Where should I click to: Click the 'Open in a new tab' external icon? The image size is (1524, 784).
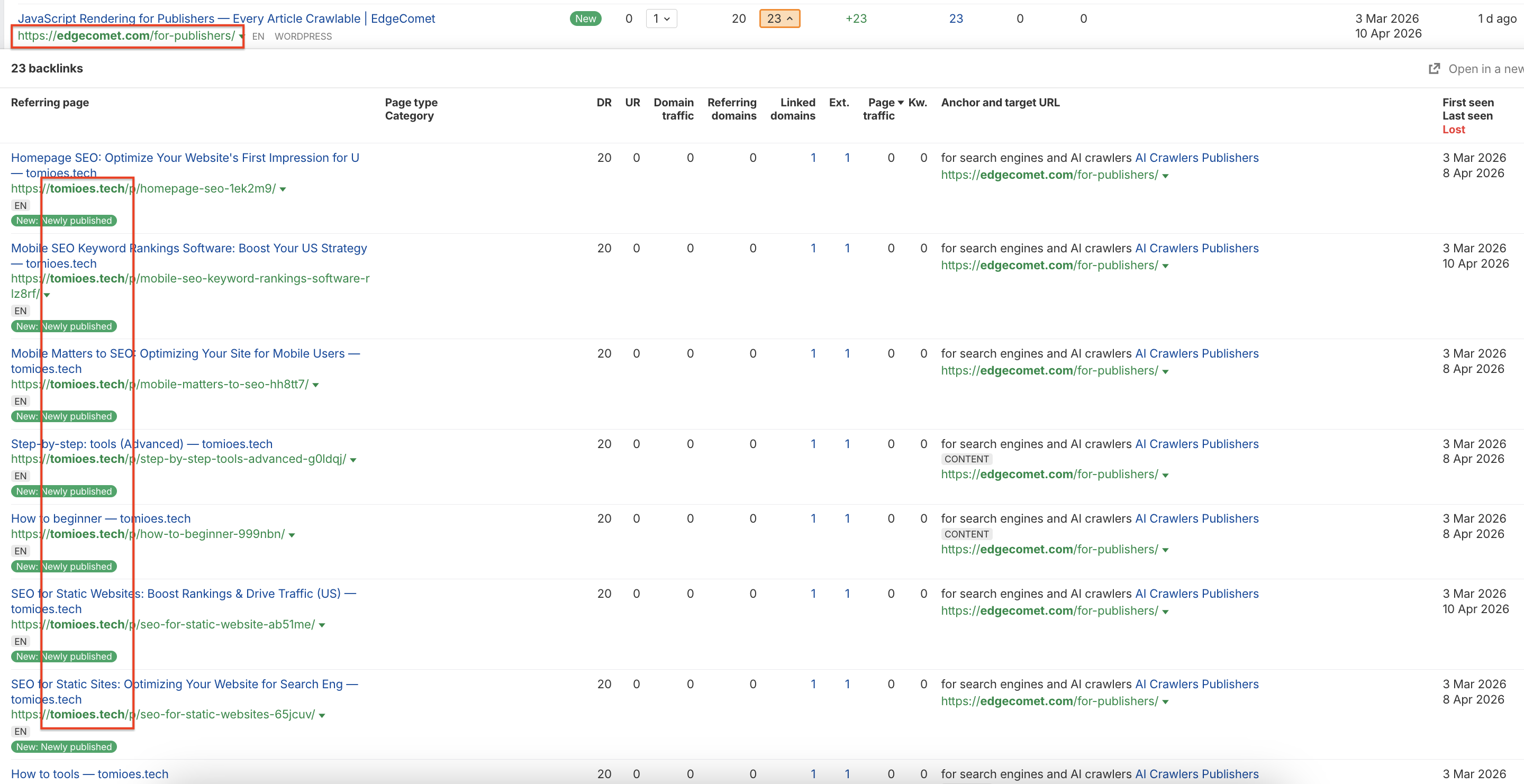click(1434, 69)
